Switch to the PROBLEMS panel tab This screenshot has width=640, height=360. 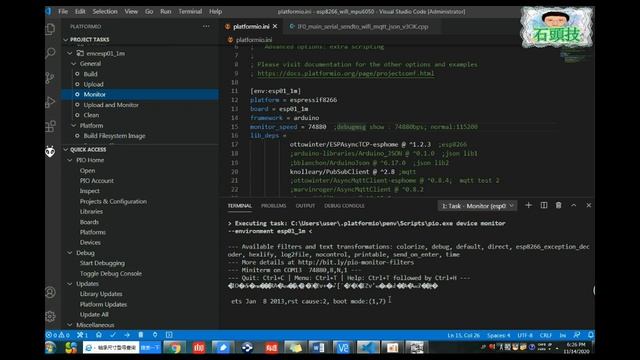click(273, 206)
